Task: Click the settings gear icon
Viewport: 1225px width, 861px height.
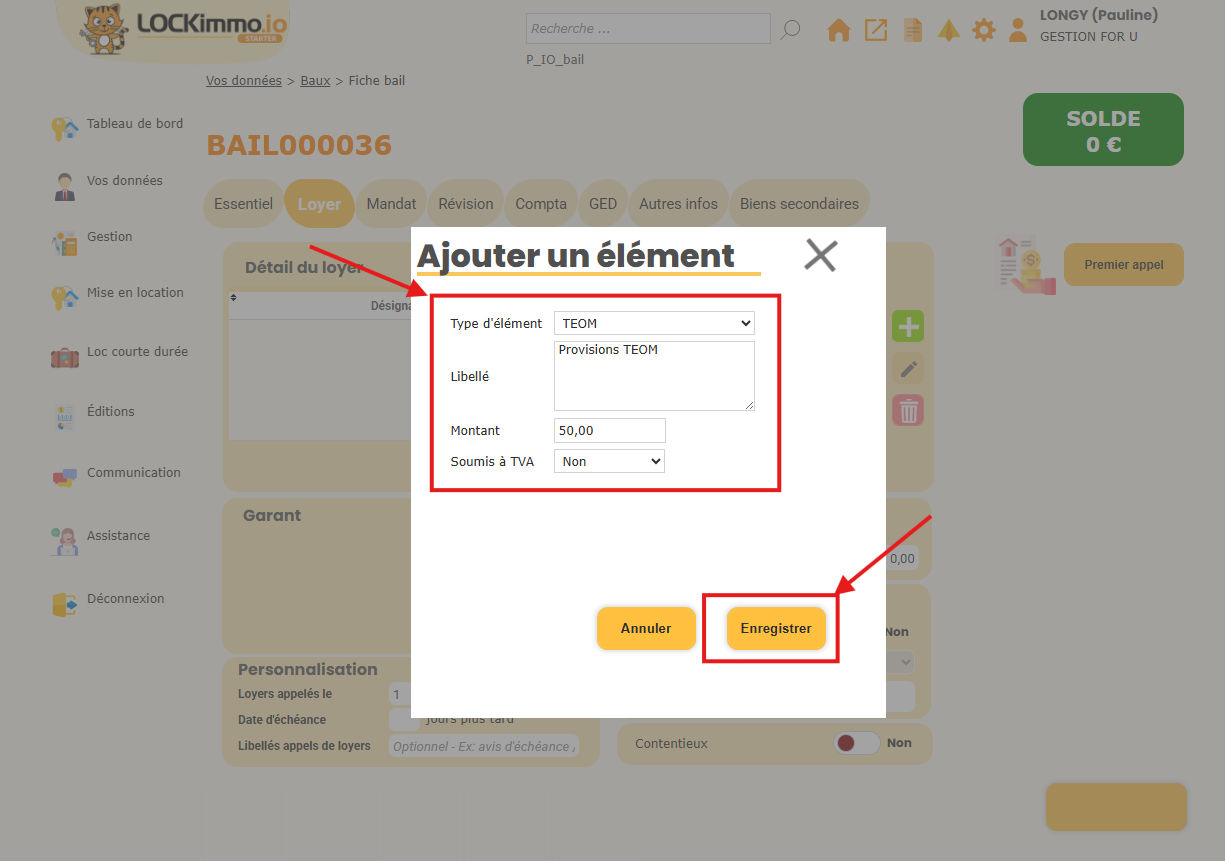Action: [x=984, y=30]
